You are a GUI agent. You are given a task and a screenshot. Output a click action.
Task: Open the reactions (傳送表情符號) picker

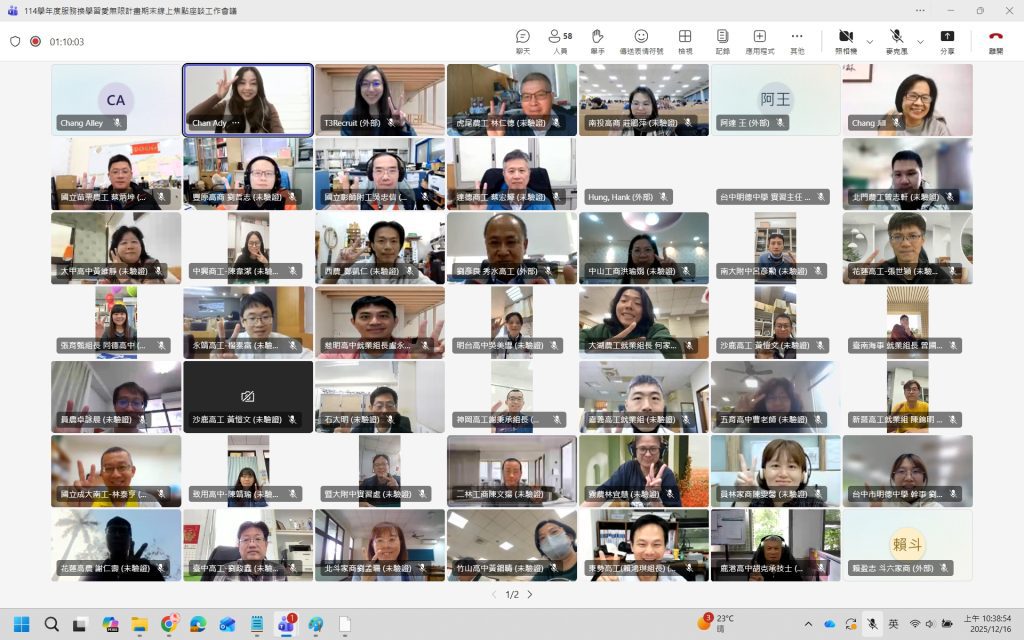pos(641,41)
